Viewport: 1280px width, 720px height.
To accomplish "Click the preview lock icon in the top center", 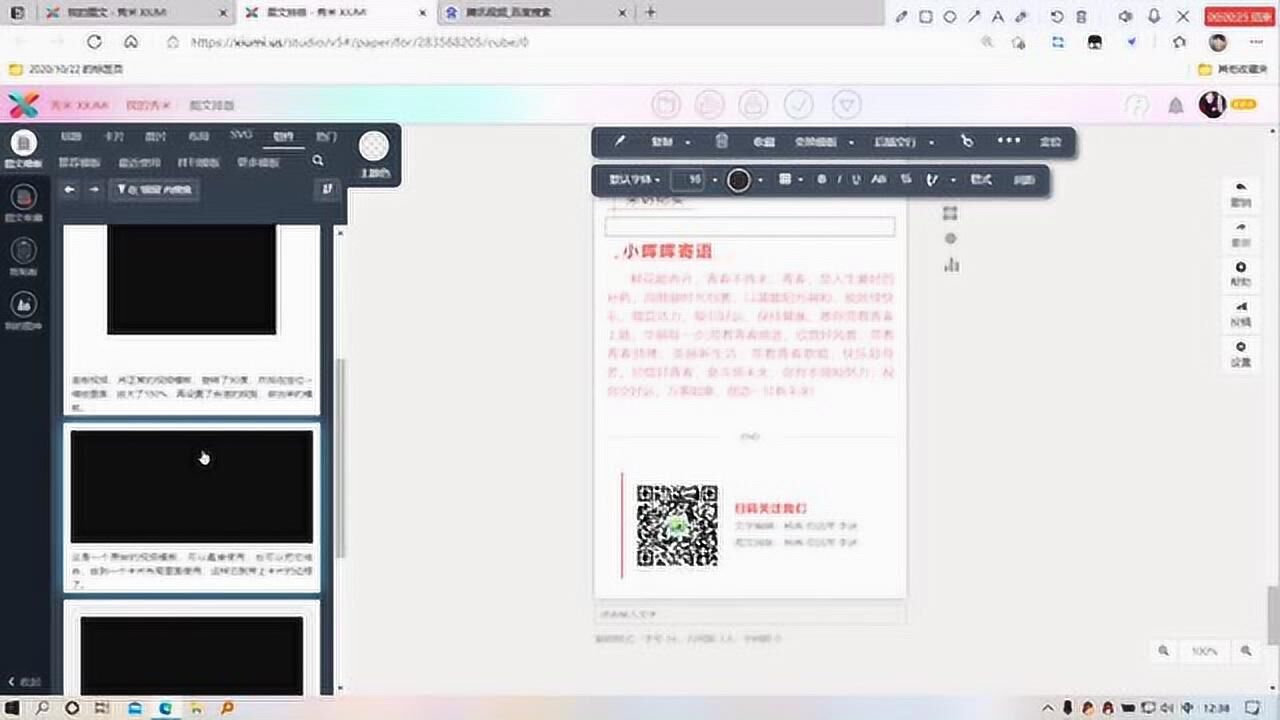I will [x=754, y=105].
